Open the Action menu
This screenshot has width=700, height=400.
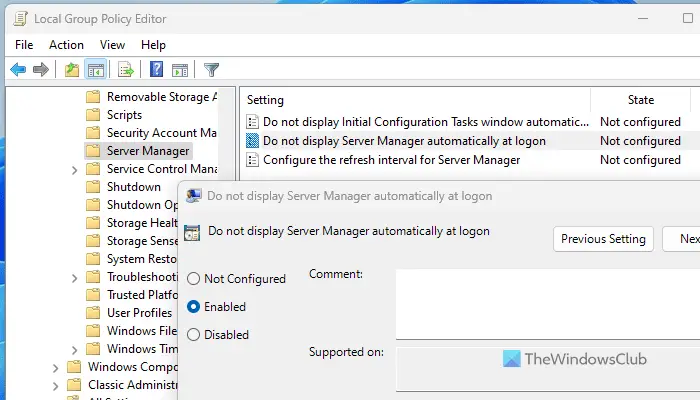pyautogui.click(x=67, y=45)
